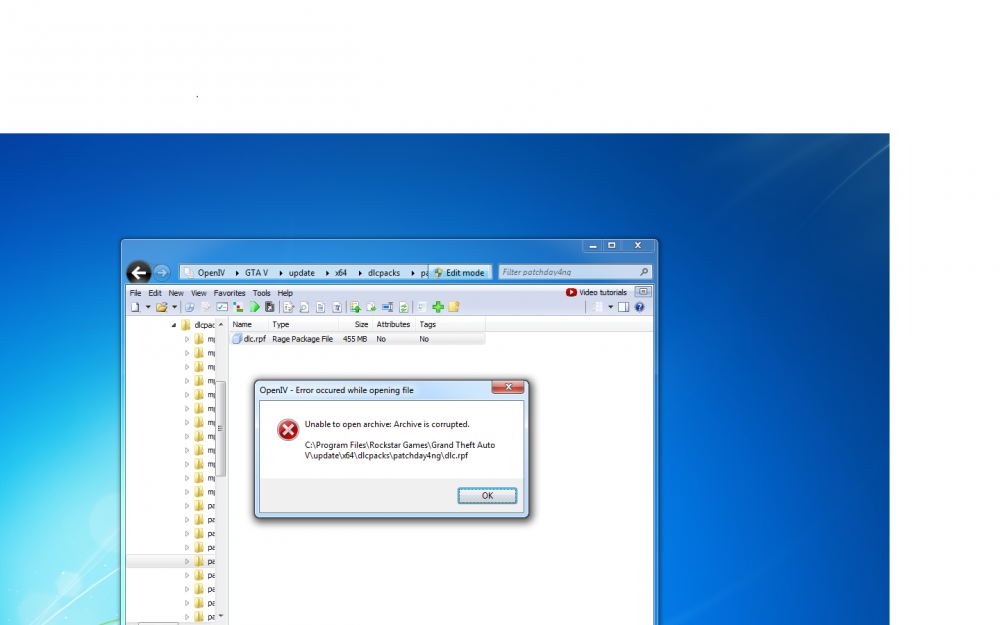
Task: Click the green refresh arrows document icon
Action: tap(403, 307)
